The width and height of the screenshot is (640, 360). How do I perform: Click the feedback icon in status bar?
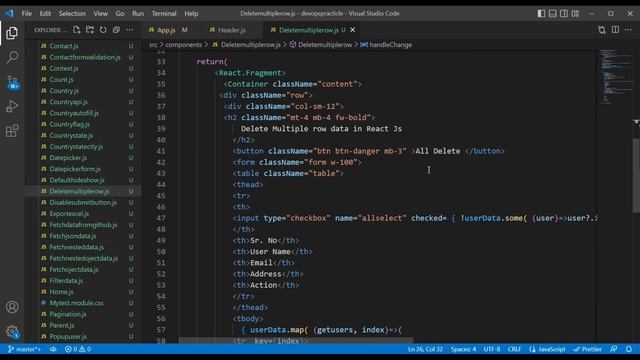613,349
